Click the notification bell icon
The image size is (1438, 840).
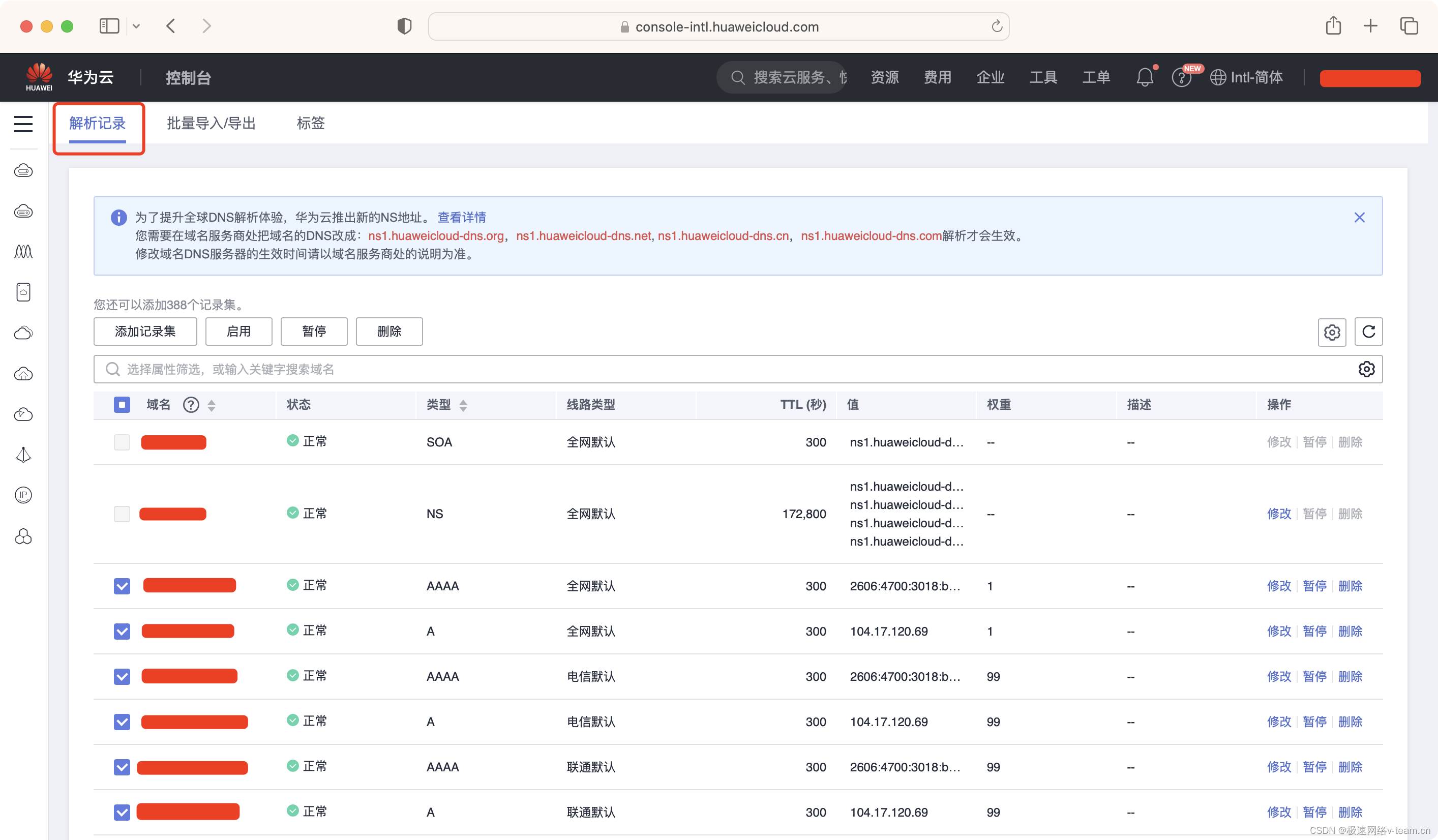point(1144,77)
